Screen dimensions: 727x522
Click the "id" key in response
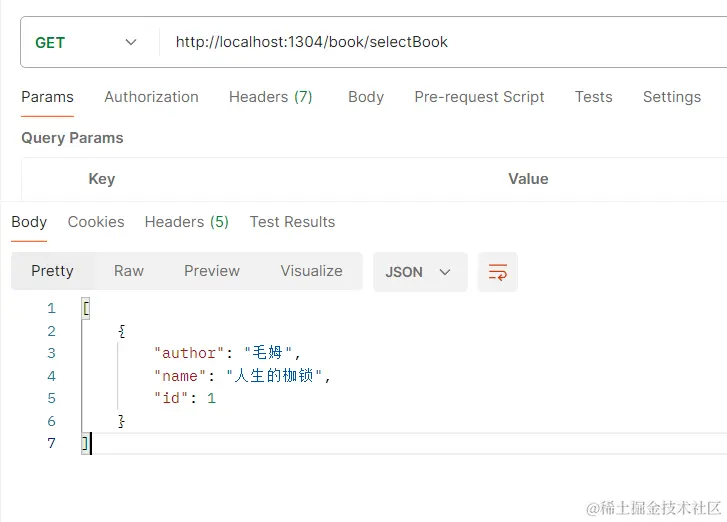tap(171, 398)
